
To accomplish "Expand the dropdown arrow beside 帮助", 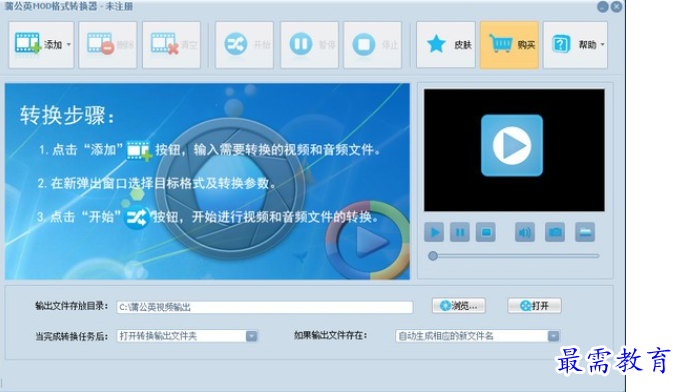I will click(x=602, y=45).
